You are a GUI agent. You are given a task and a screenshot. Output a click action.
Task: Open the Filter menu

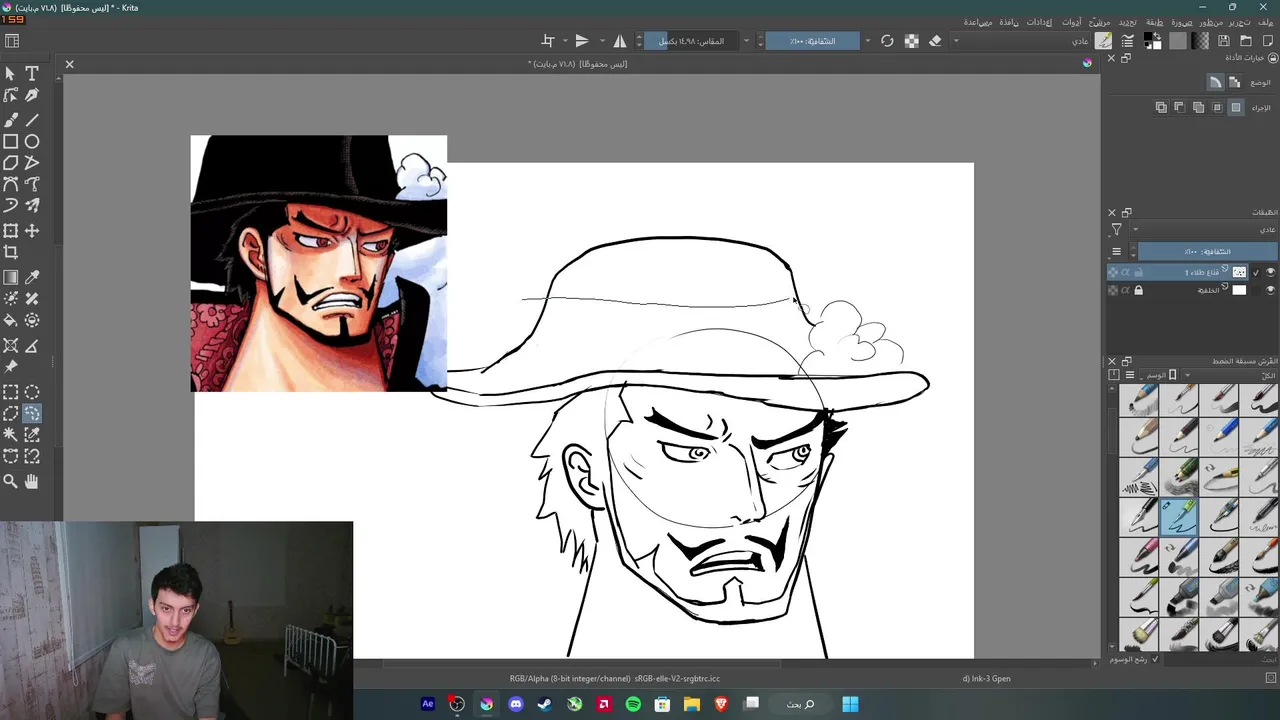(x=1097, y=22)
